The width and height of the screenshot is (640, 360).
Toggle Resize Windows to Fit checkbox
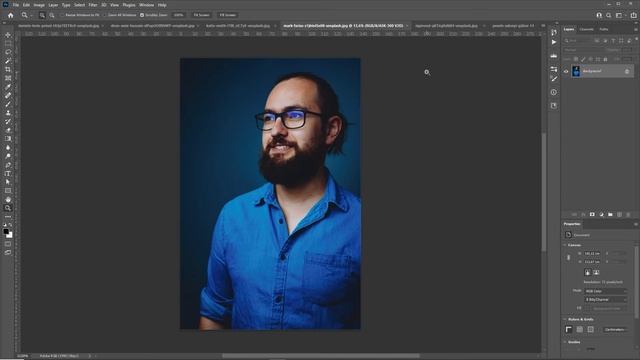click(x=62, y=15)
